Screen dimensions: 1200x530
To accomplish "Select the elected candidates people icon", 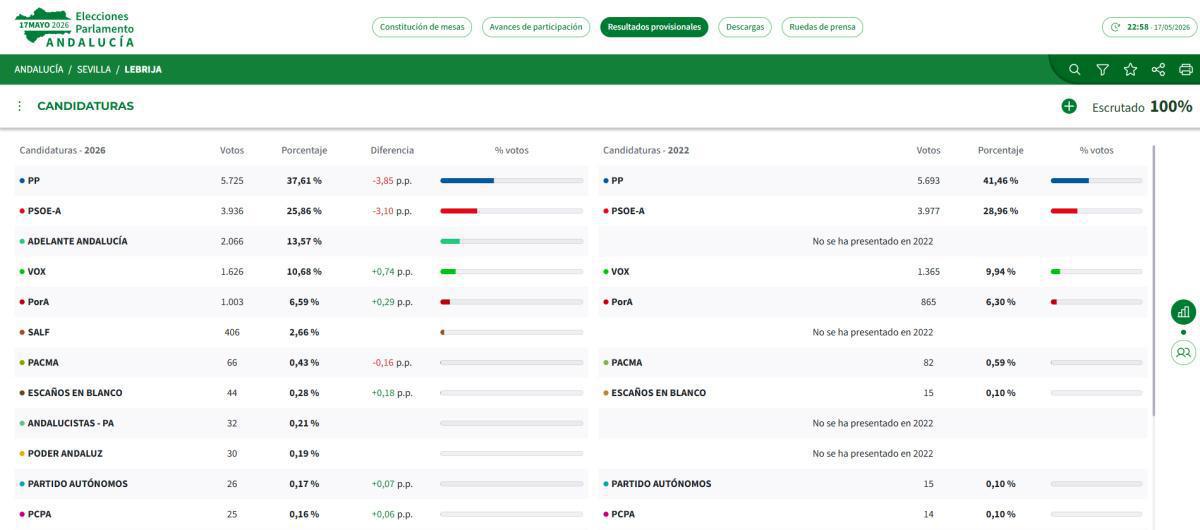I will (1183, 352).
